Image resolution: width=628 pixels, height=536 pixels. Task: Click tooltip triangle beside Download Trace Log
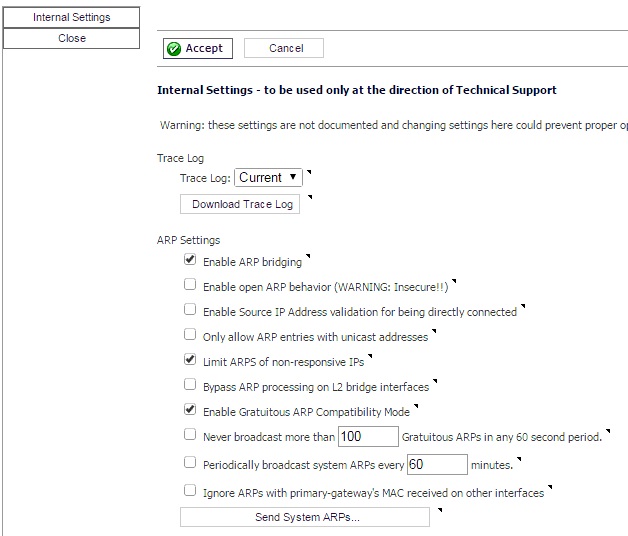pyautogui.click(x=310, y=197)
